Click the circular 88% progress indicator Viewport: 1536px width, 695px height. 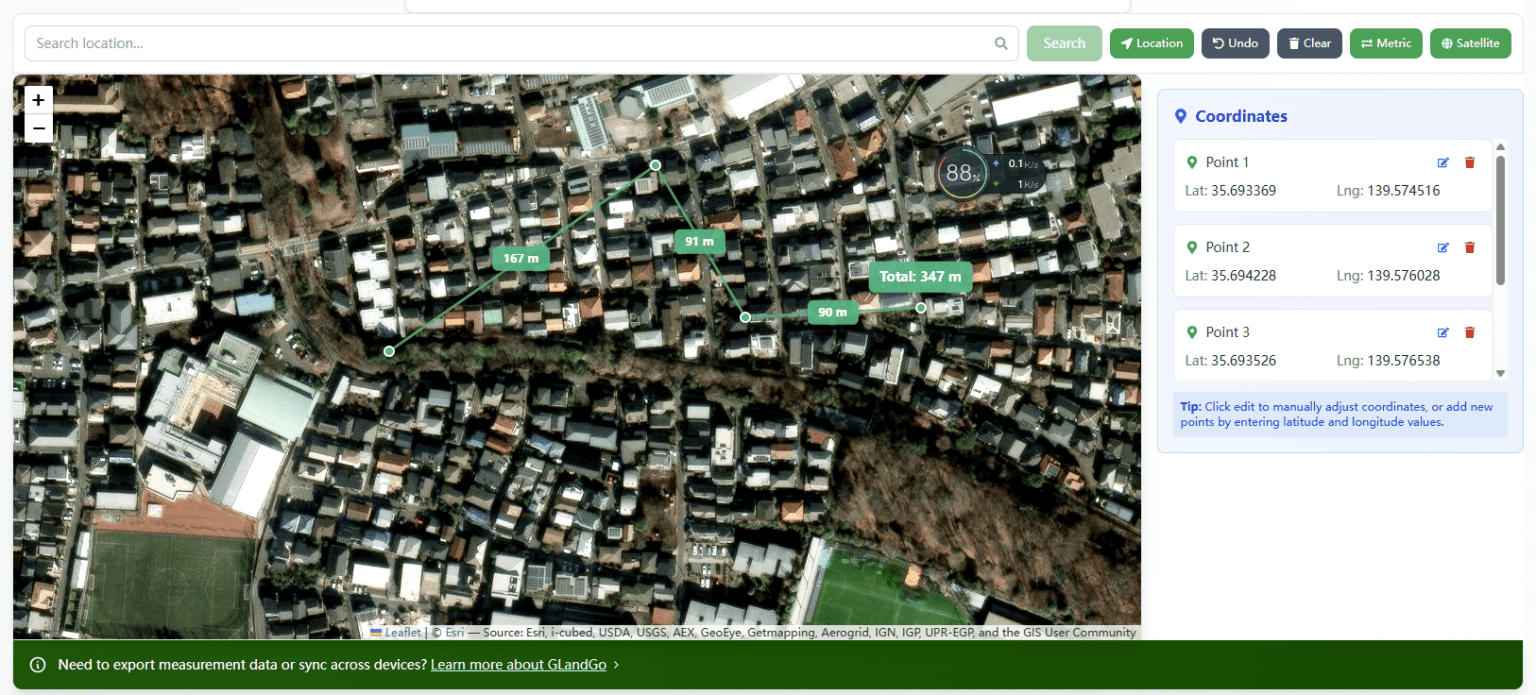960,173
